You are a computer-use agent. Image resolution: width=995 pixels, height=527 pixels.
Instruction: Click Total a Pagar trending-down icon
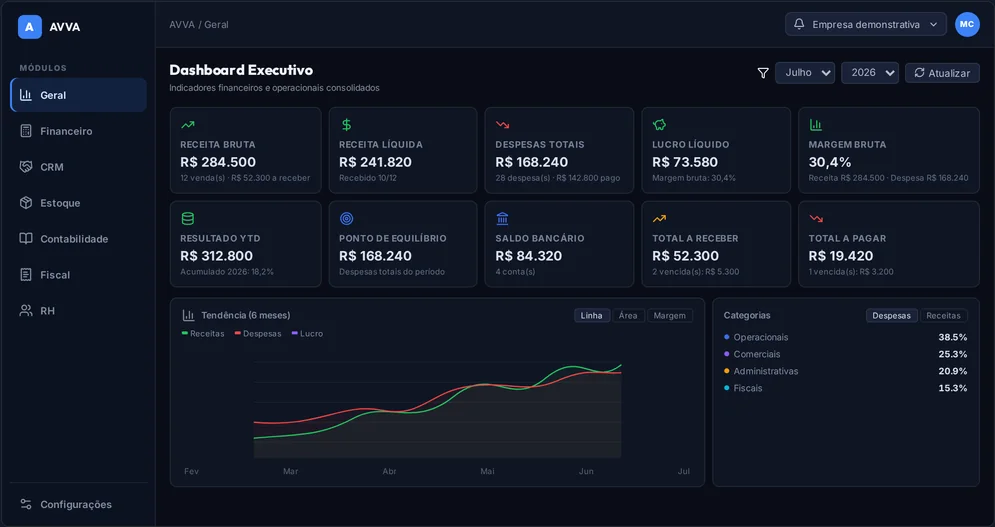pos(816,218)
